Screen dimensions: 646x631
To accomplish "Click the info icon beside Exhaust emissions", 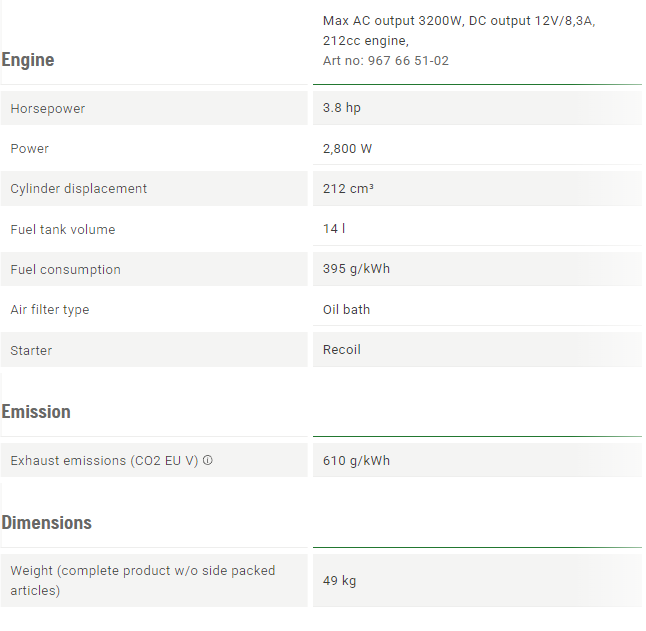I will [208, 460].
